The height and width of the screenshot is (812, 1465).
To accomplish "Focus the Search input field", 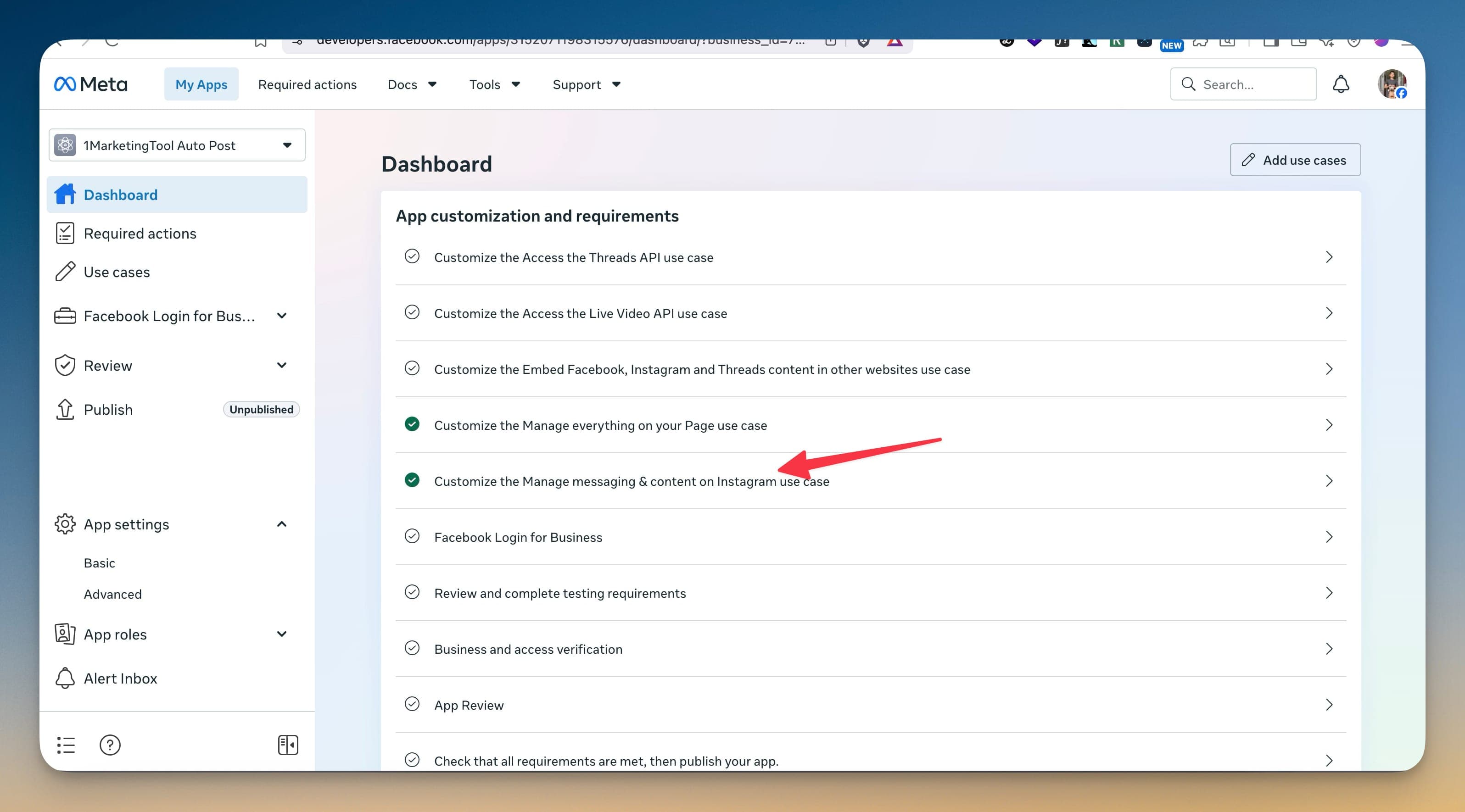I will 1243,84.
